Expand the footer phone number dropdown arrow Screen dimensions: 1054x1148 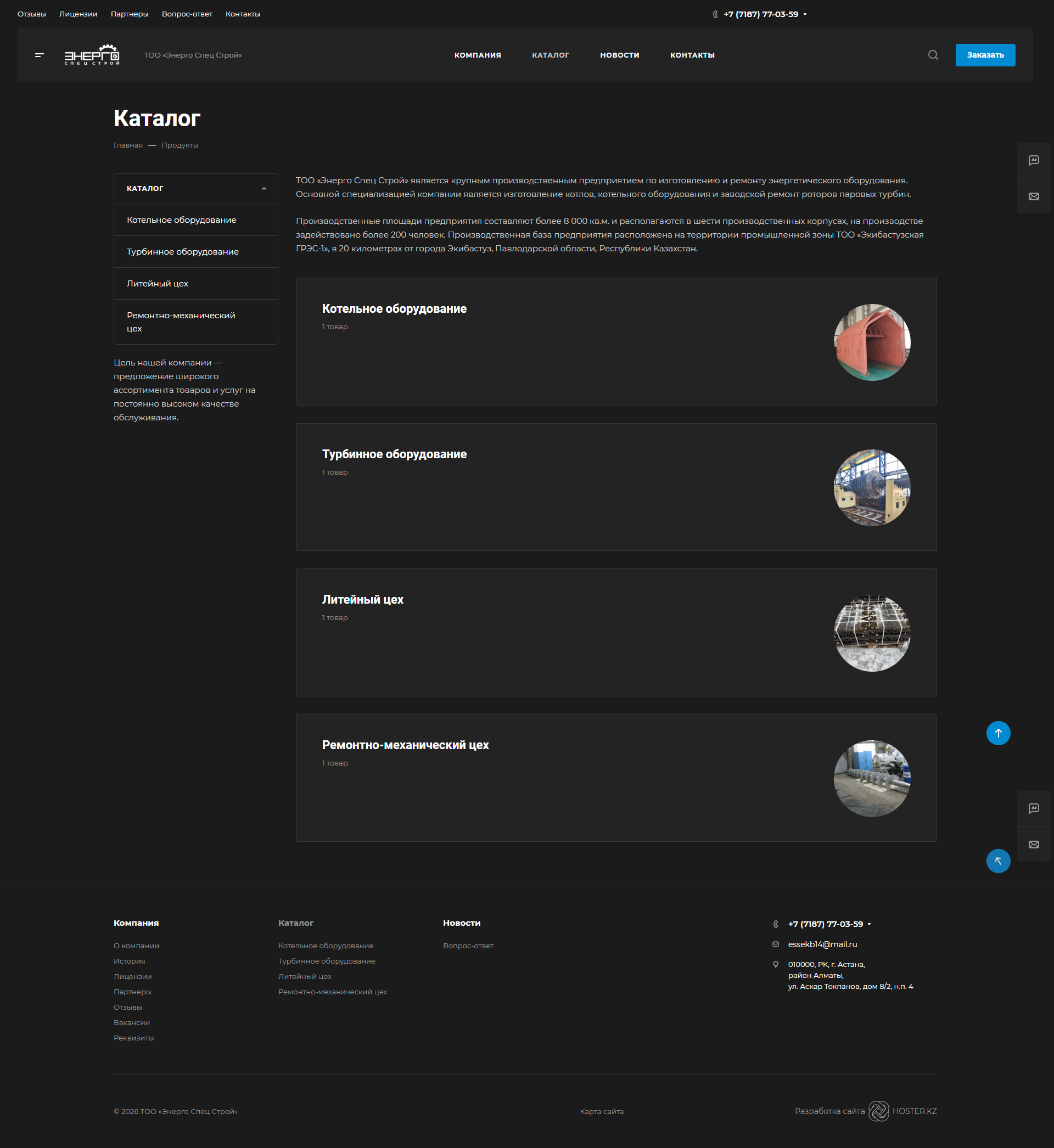click(868, 924)
